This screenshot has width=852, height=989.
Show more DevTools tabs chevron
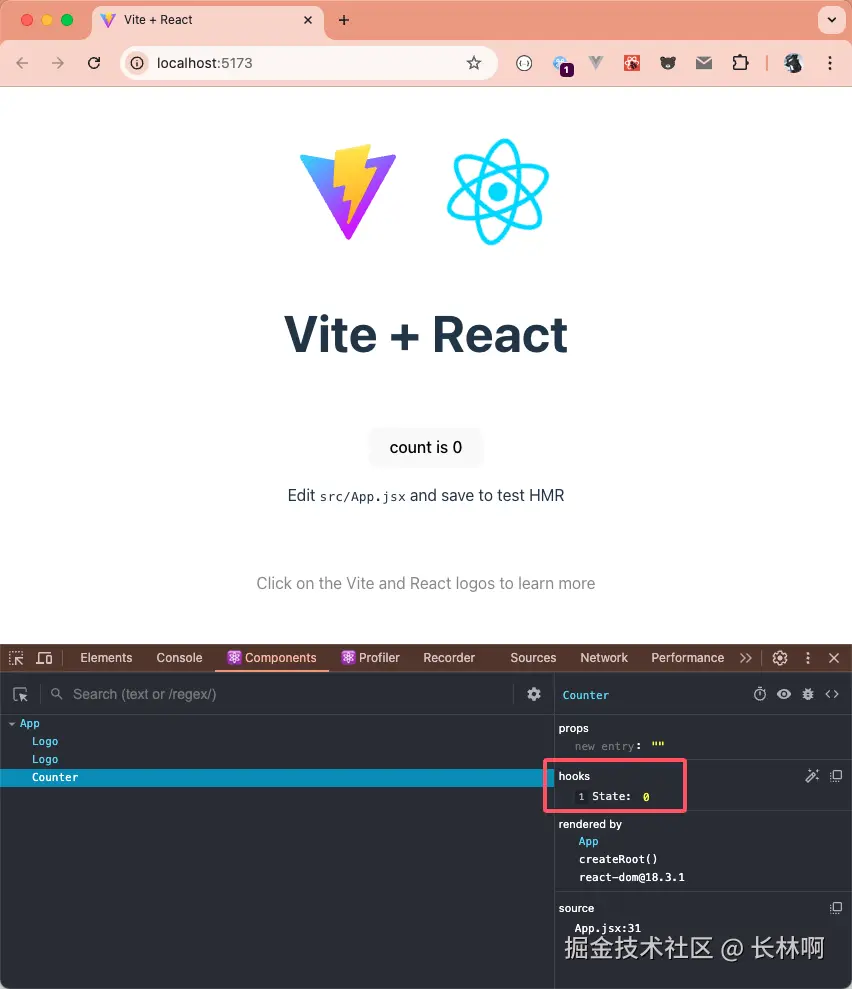(x=745, y=658)
